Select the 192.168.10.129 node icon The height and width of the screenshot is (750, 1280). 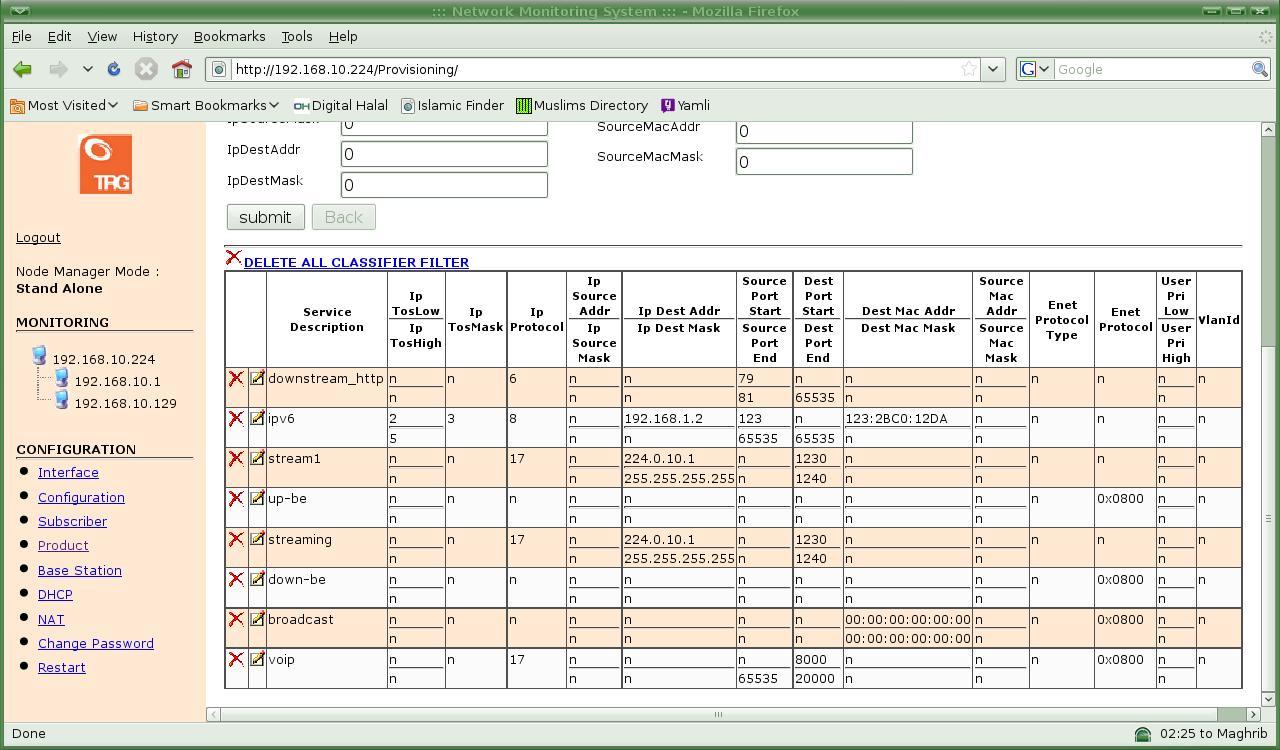coord(62,402)
